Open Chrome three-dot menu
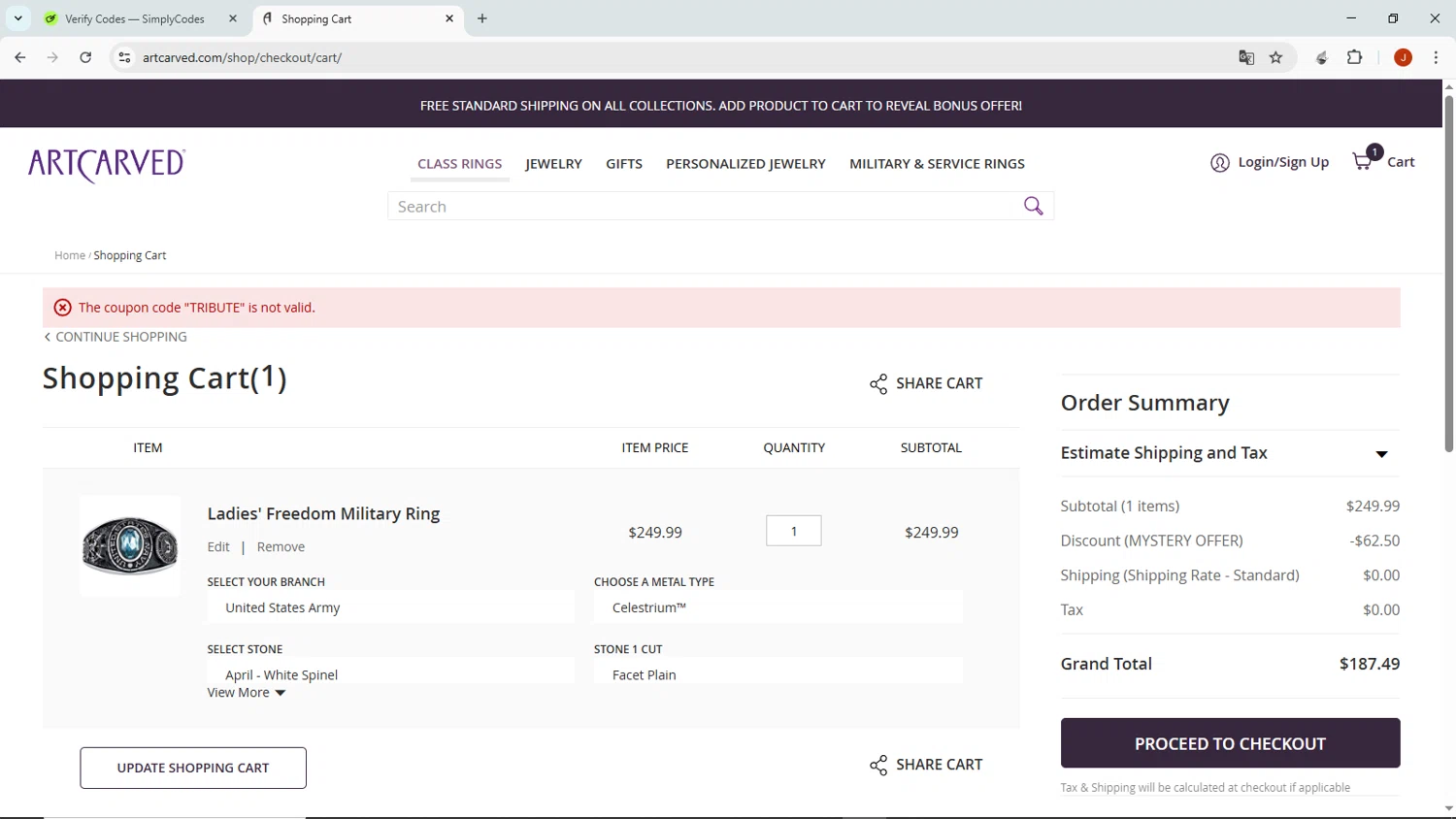Image resolution: width=1456 pixels, height=819 pixels. click(x=1436, y=57)
